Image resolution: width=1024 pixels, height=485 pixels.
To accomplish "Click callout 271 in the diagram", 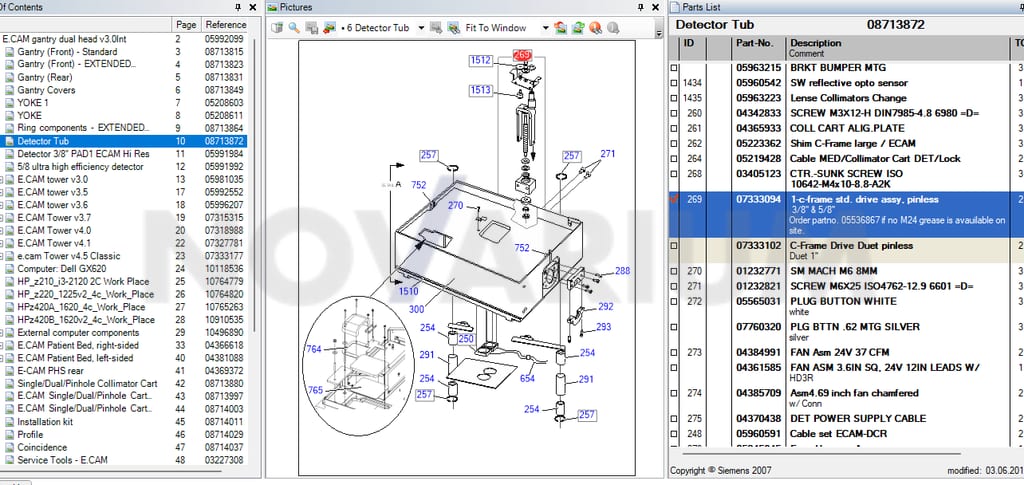I will click(607, 154).
